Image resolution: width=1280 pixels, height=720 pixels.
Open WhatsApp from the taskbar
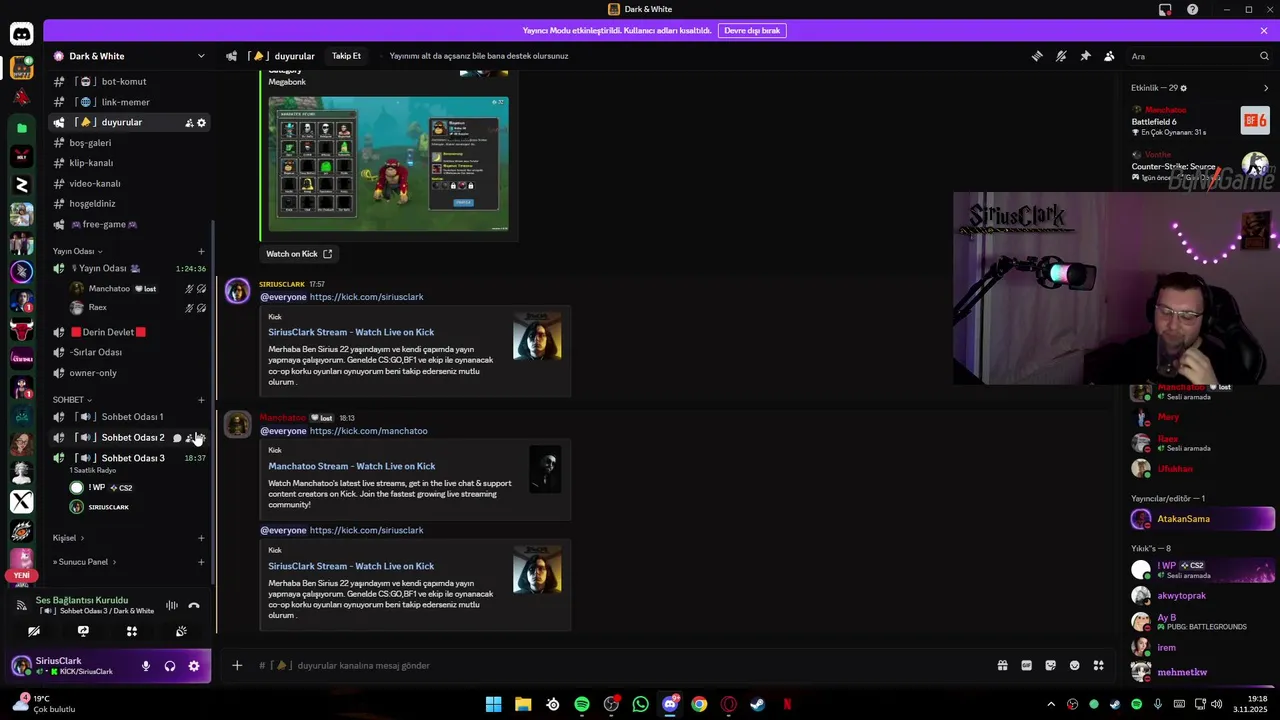(x=641, y=704)
